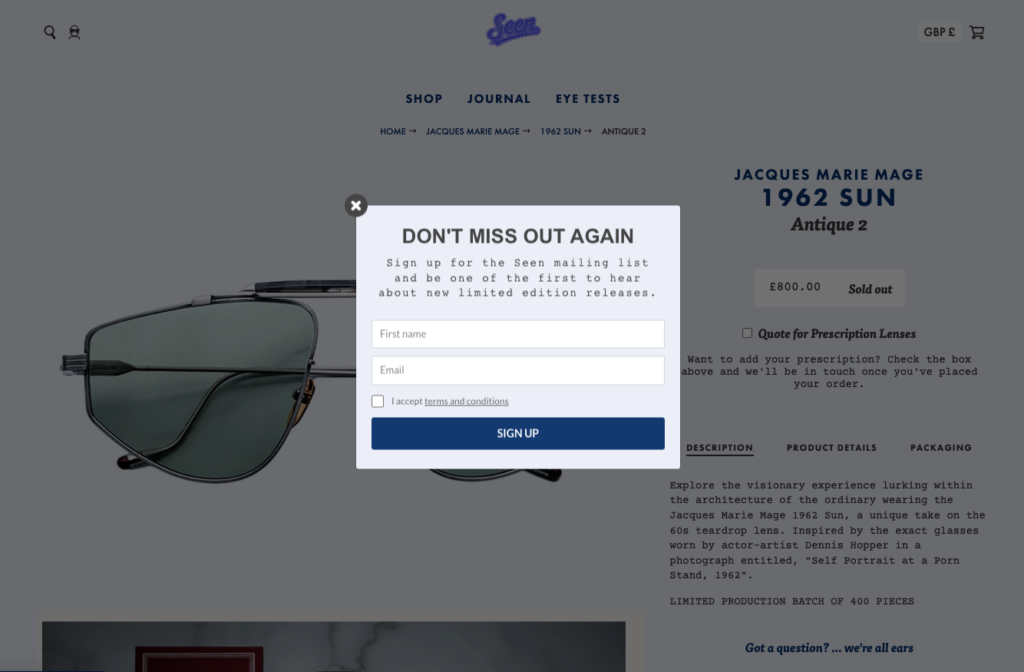1024x672 pixels.
Task: Enable Quote for Prescription Lenses checkbox
Action: pos(747,333)
